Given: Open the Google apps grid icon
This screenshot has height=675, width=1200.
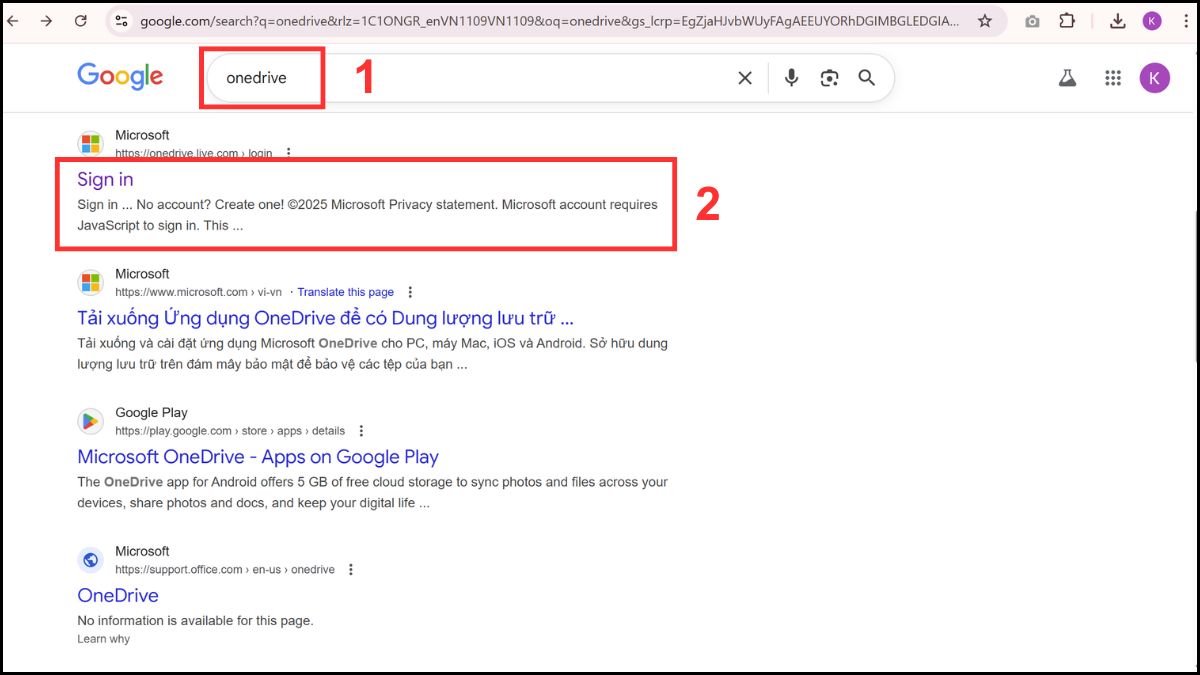Looking at the screenshot, I should tap(1113, 78).
